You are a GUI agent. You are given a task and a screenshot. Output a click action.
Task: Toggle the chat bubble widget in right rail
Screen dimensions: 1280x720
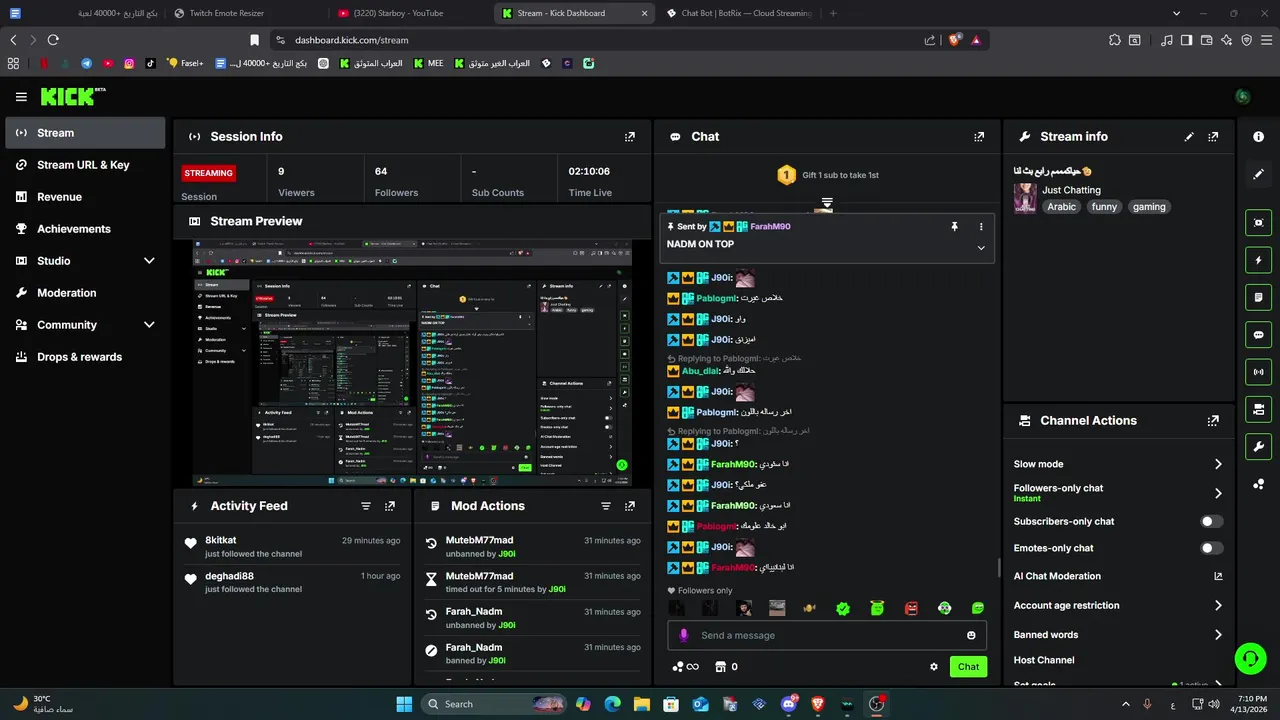coord(1258,335)
